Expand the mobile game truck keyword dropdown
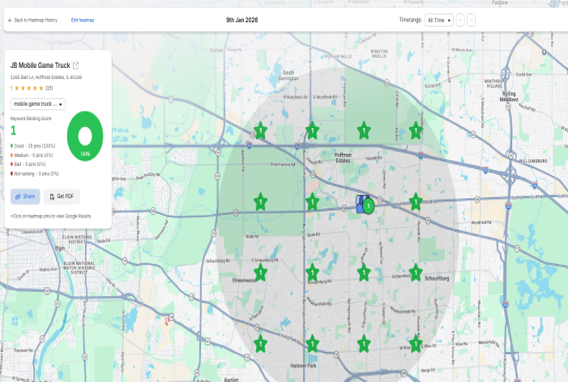Screen dimensions: 568x382 (38, 104)
